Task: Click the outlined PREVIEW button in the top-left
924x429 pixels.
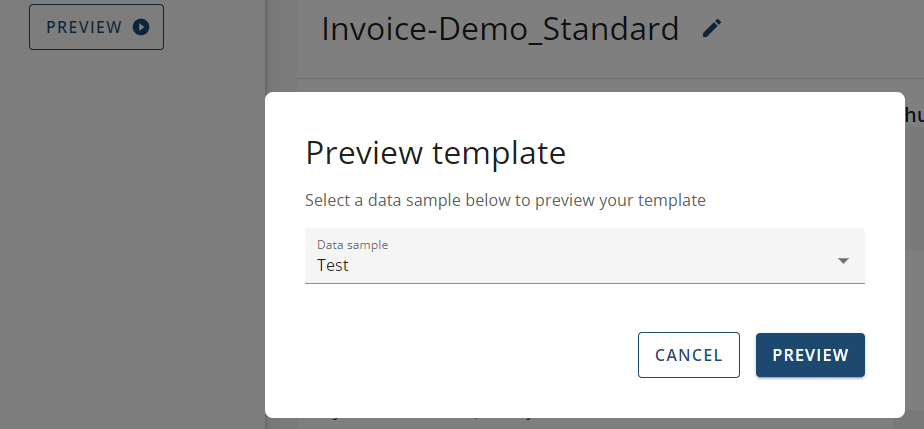Action: tap(96, 27)
